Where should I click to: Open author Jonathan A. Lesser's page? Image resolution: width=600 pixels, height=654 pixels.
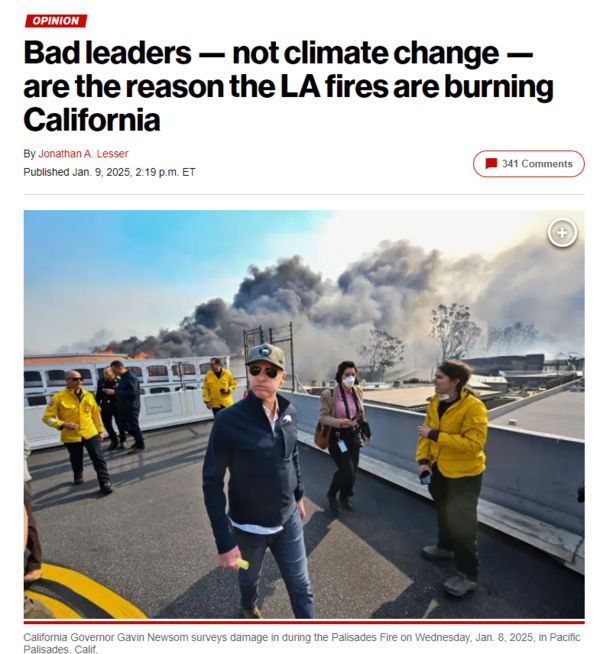click(83, 154)
